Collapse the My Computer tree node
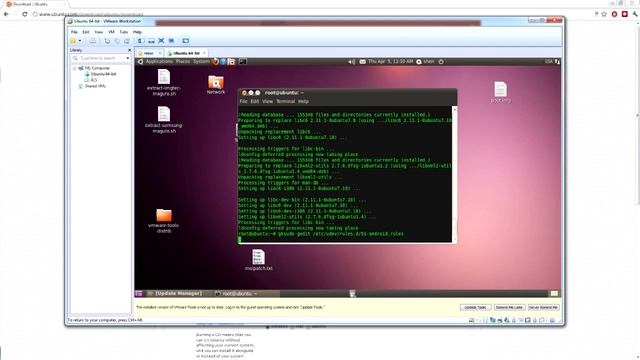The width and height of the screenshot is (640, 360). coord(75,68)
